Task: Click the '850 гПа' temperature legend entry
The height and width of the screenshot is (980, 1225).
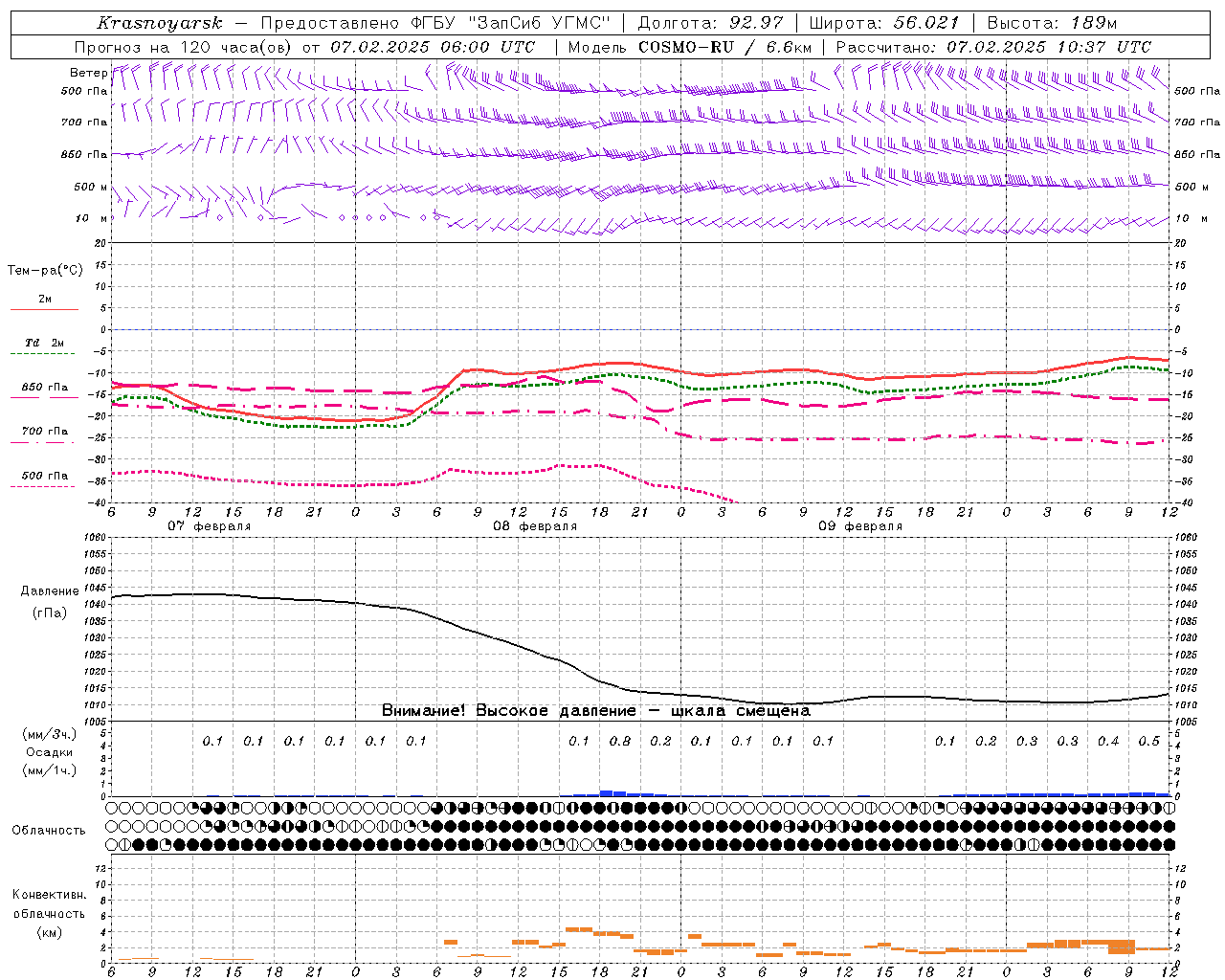Action: pos(45,388)
